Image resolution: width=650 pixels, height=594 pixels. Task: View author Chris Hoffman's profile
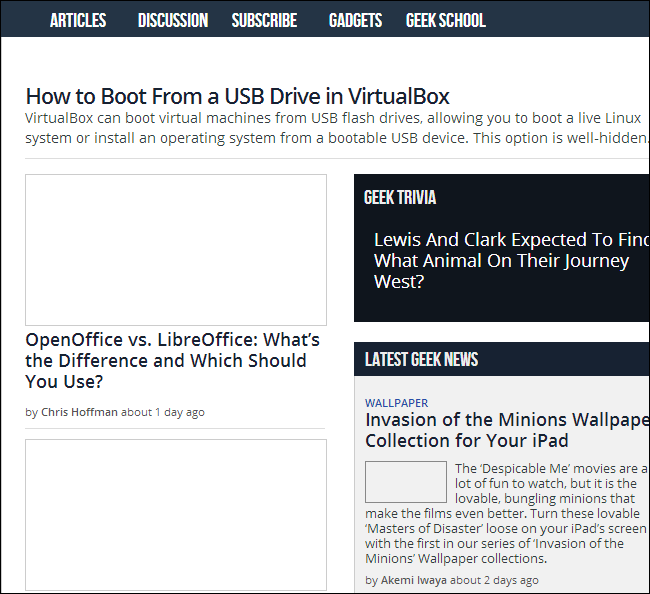pyautogui.click(x=79, y=412)
